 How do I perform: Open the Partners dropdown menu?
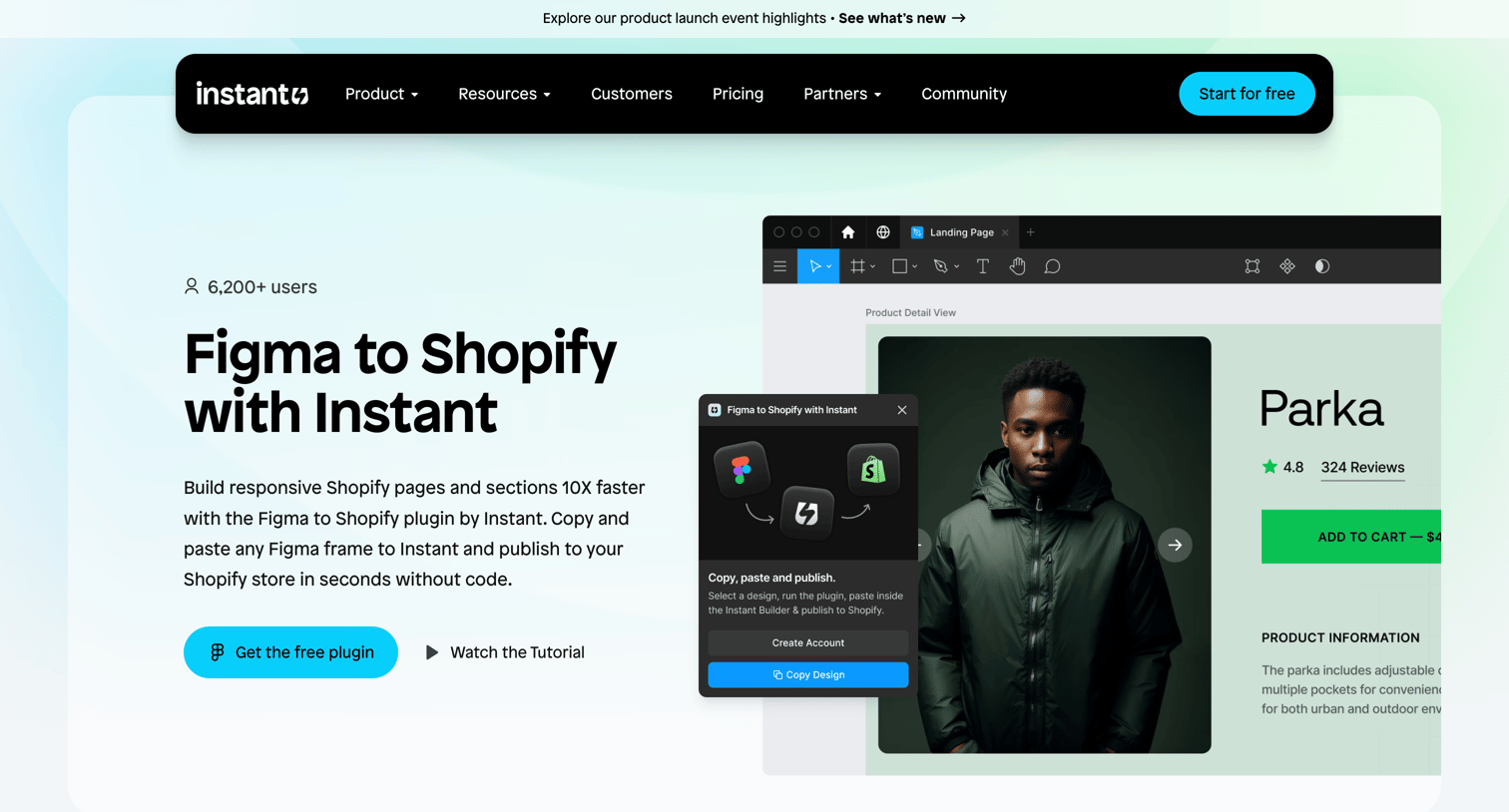click(x=842, y=94)
